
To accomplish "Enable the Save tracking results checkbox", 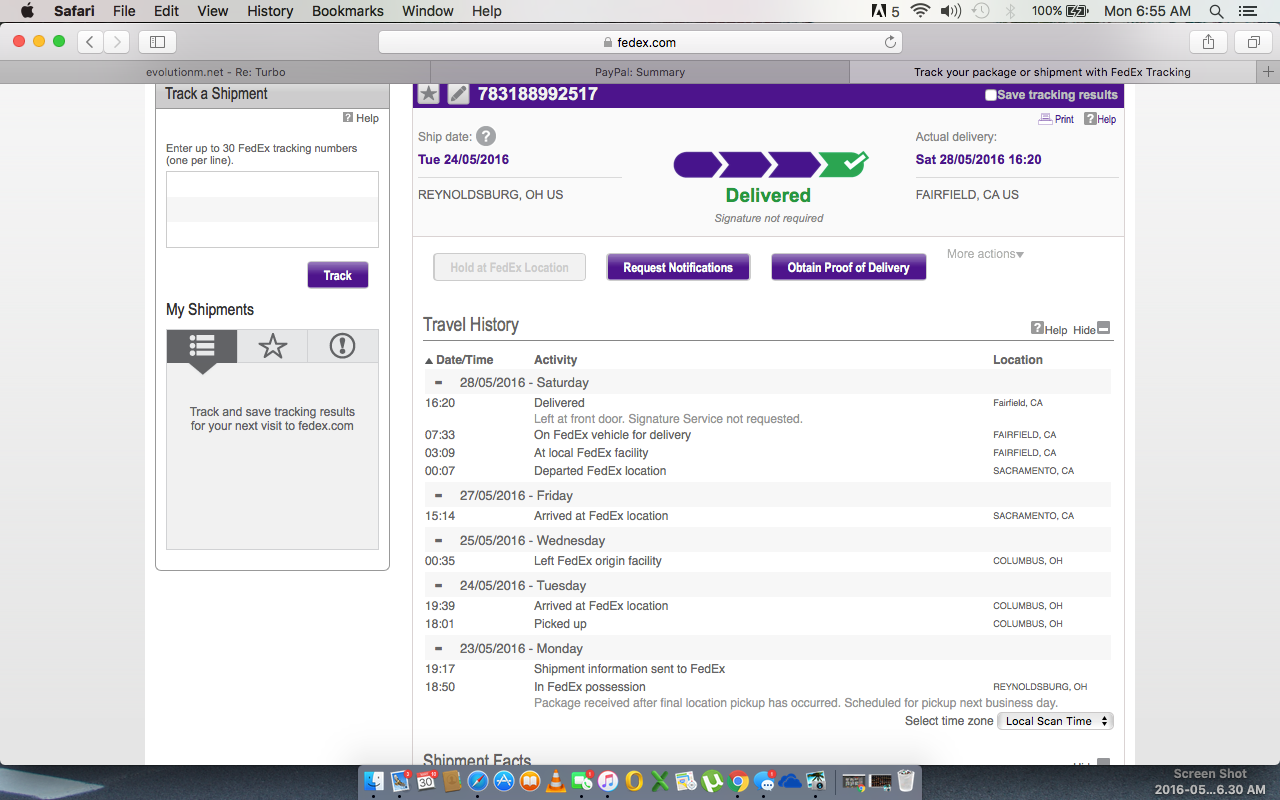I will coord(991,95).
